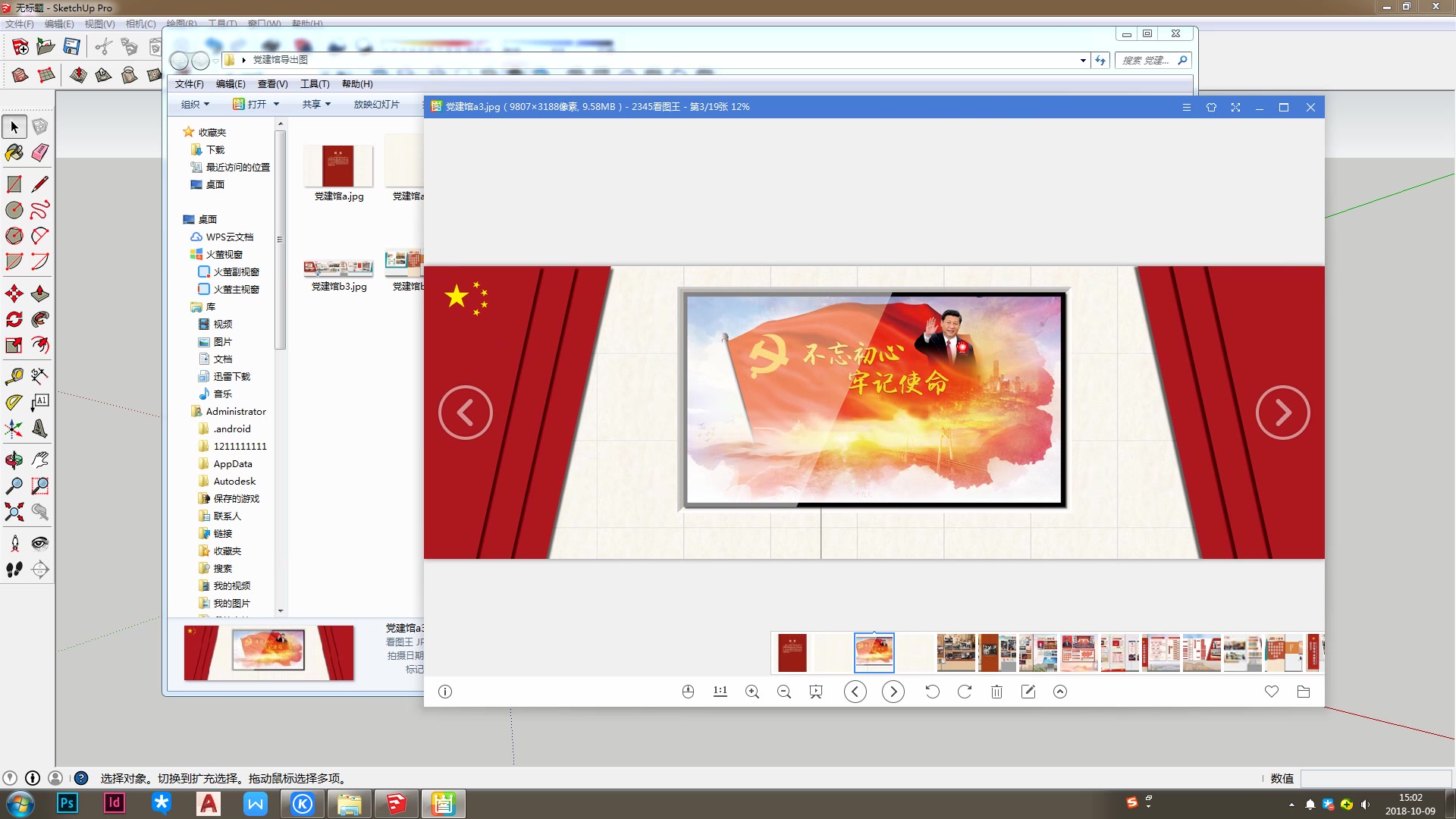Rotate image counterclockwise
1456x819 pixels.
click(932, 692)
